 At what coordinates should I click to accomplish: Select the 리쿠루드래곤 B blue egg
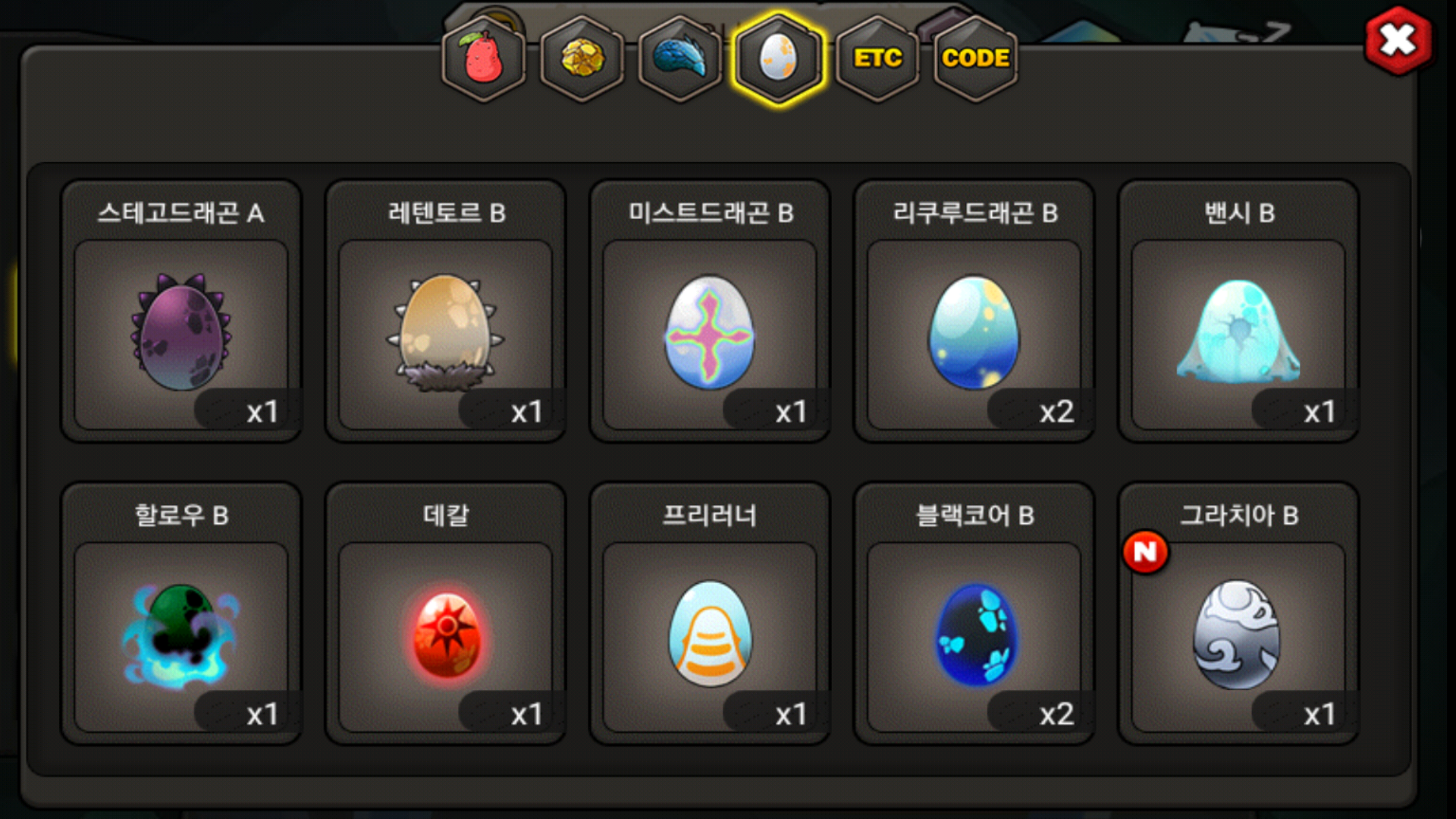coord(974,332)
